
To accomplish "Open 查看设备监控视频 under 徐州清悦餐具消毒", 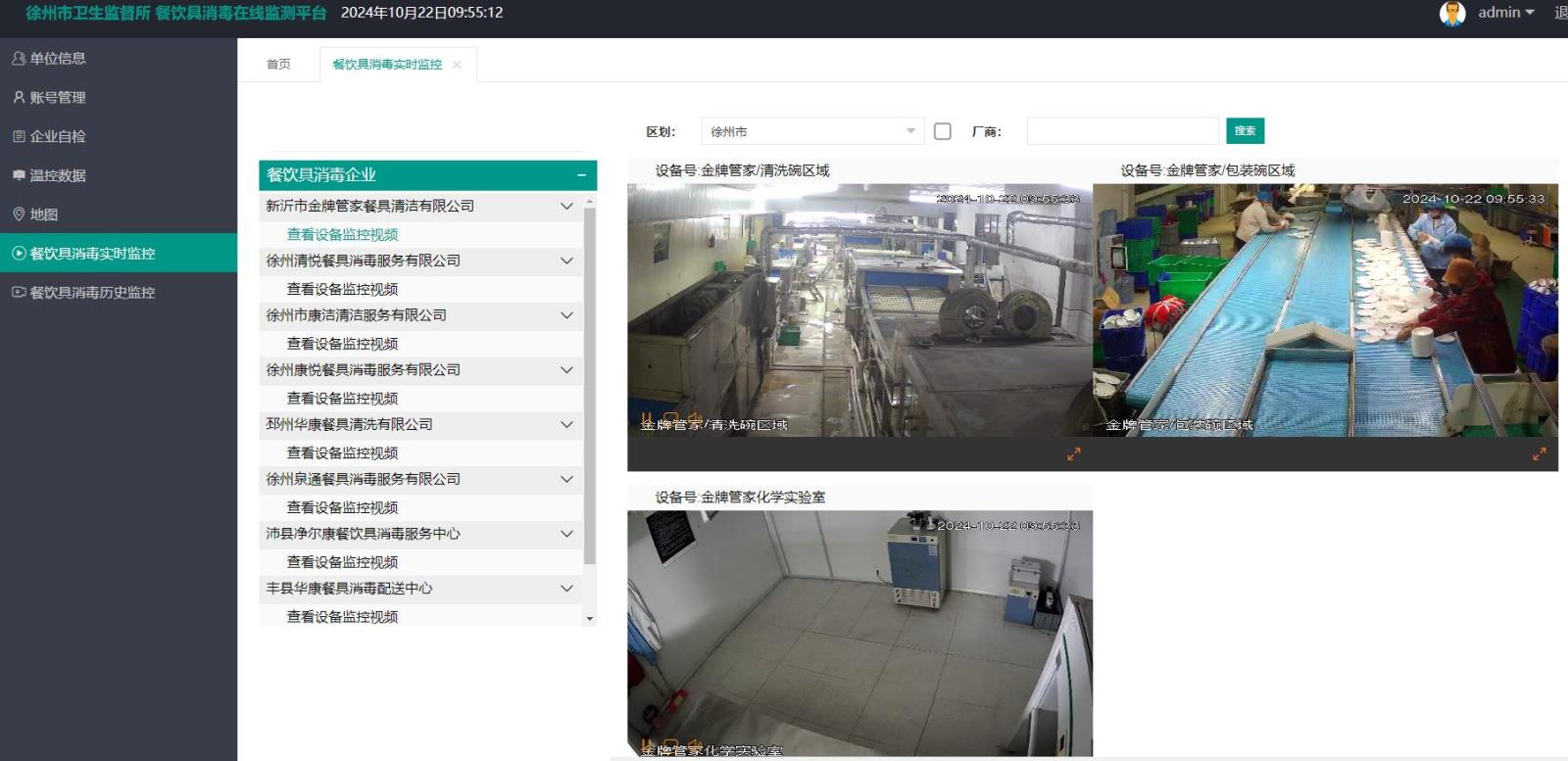I will [x=342, y=289].
